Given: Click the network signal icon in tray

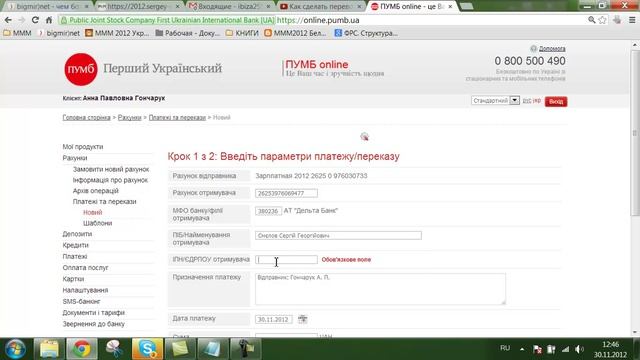Looking at the screenshot, I should [565, 349].
